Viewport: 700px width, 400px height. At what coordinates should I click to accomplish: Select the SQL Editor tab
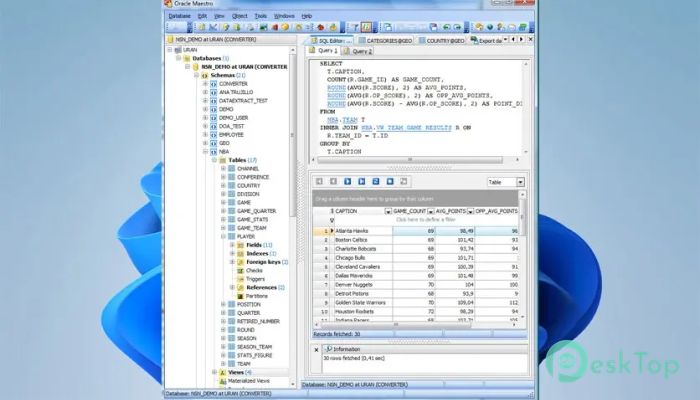point(331,41)
